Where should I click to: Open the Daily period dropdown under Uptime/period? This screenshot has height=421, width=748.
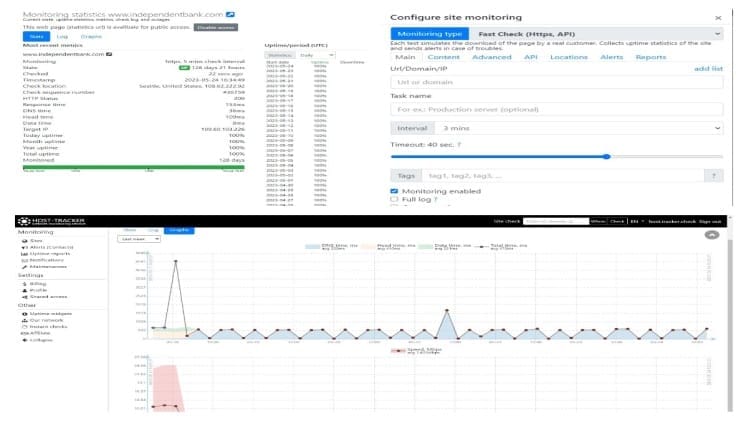[317, 55]
